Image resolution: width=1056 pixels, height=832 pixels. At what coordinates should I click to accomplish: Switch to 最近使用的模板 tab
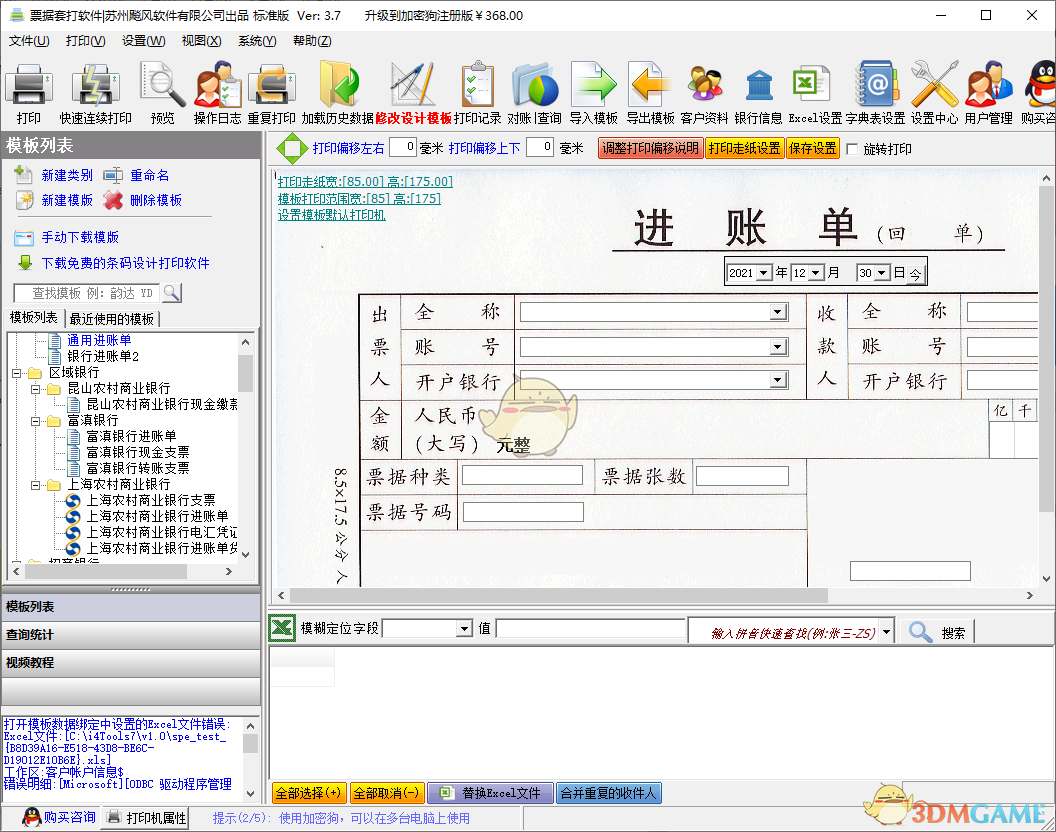111,319
